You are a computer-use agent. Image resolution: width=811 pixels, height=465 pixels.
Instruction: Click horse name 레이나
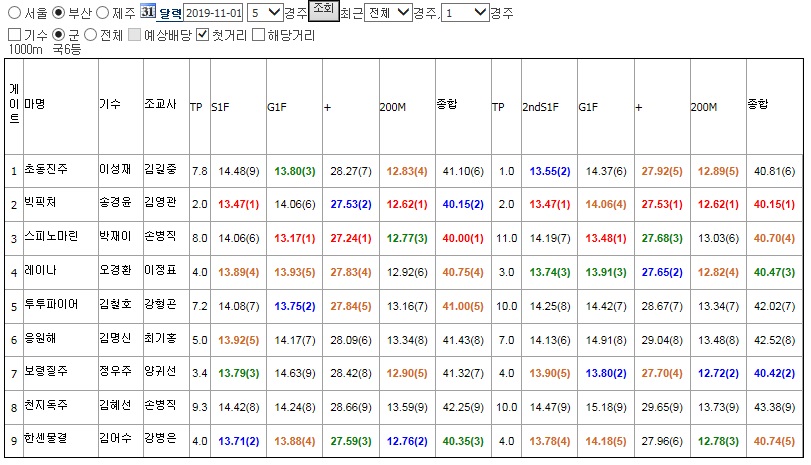pos(40,270)
